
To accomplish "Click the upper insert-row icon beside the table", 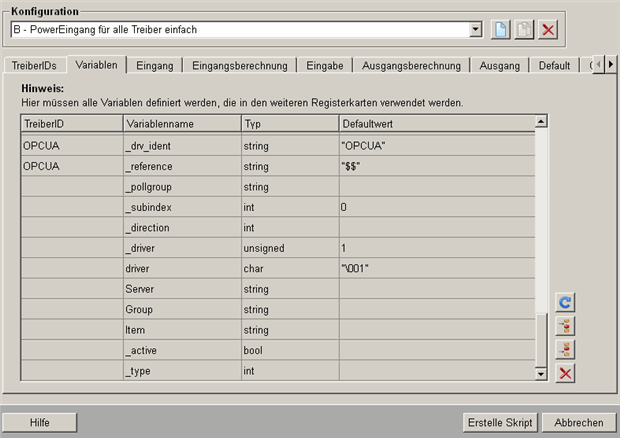I will click(565, 326).
